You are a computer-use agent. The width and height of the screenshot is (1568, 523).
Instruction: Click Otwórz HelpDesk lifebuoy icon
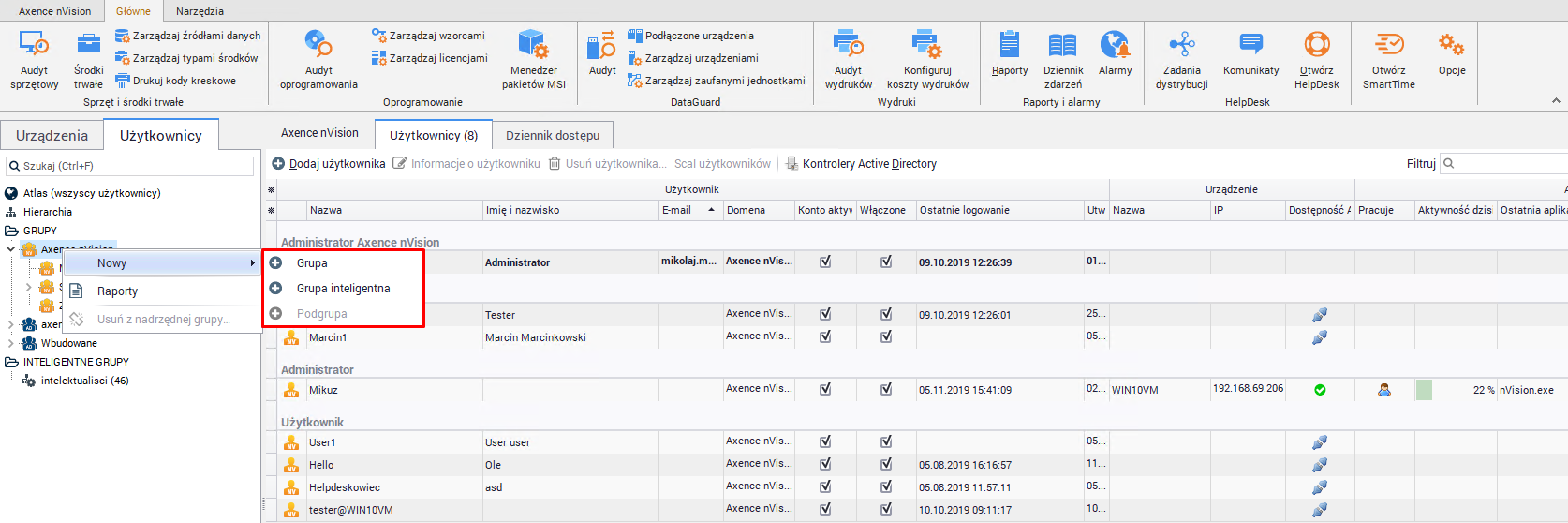tap(1316, 45)
